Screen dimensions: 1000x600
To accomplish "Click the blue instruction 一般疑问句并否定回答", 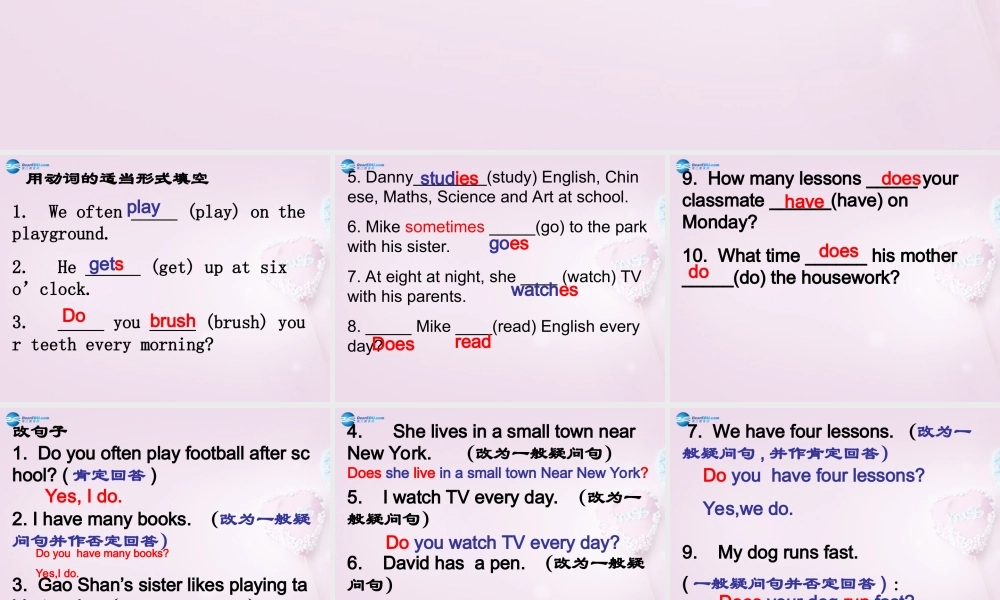I will point(784,583).
